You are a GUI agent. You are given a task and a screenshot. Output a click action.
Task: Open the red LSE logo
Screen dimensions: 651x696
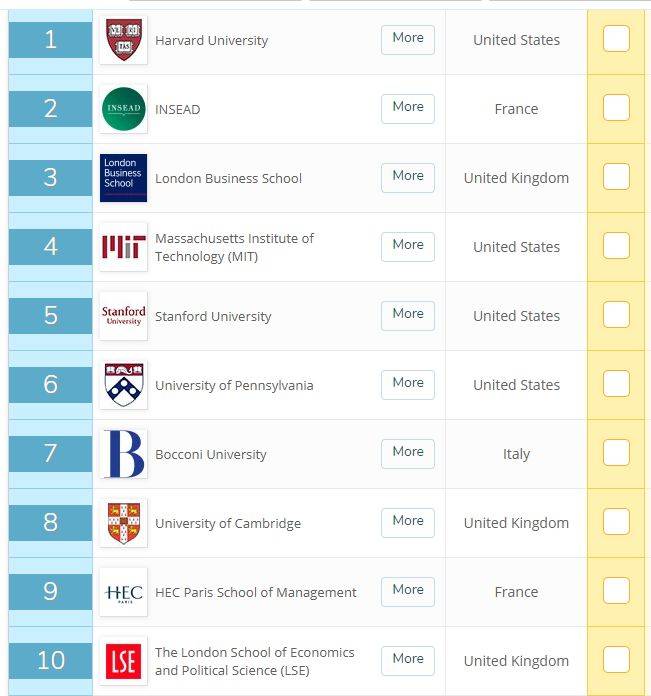tap(123, 661)
